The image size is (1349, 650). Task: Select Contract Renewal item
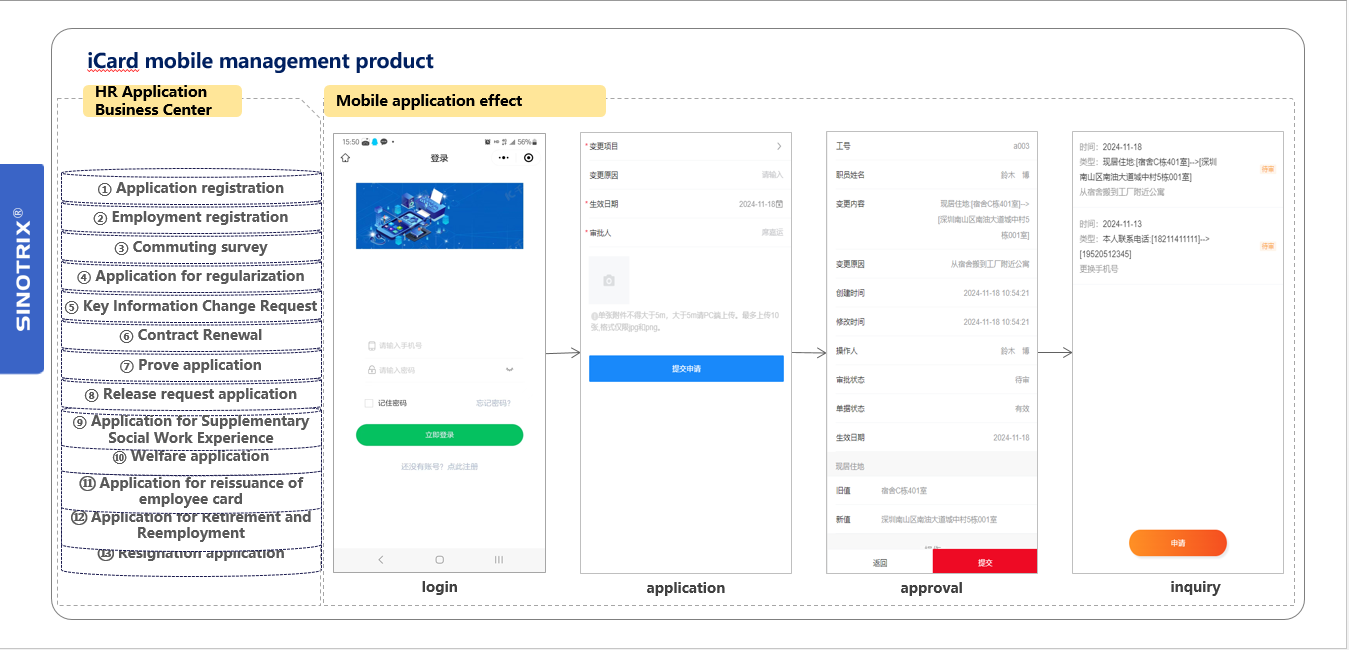coord(191,335)
